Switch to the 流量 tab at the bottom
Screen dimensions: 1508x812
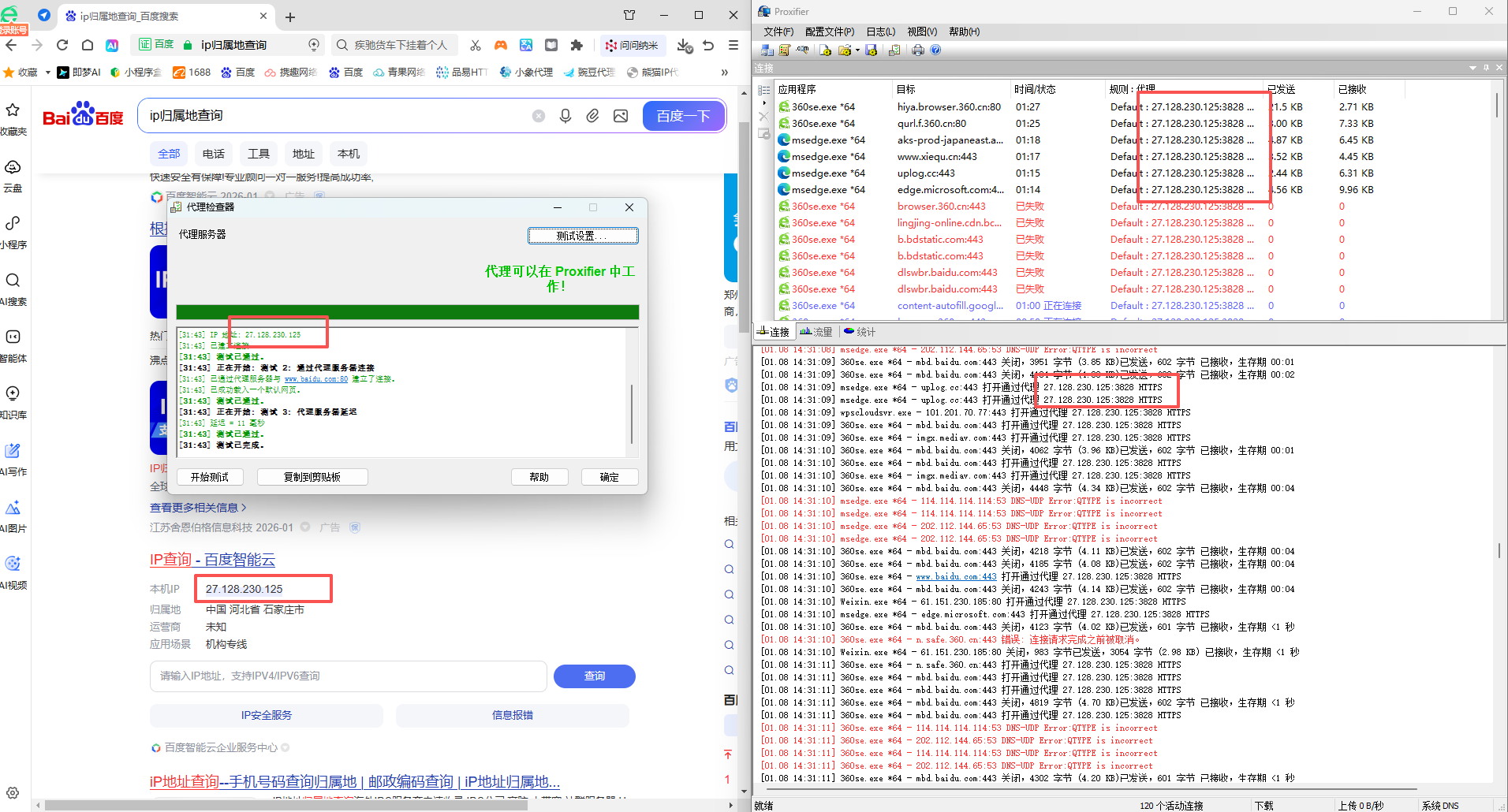[x=815, y=331]
